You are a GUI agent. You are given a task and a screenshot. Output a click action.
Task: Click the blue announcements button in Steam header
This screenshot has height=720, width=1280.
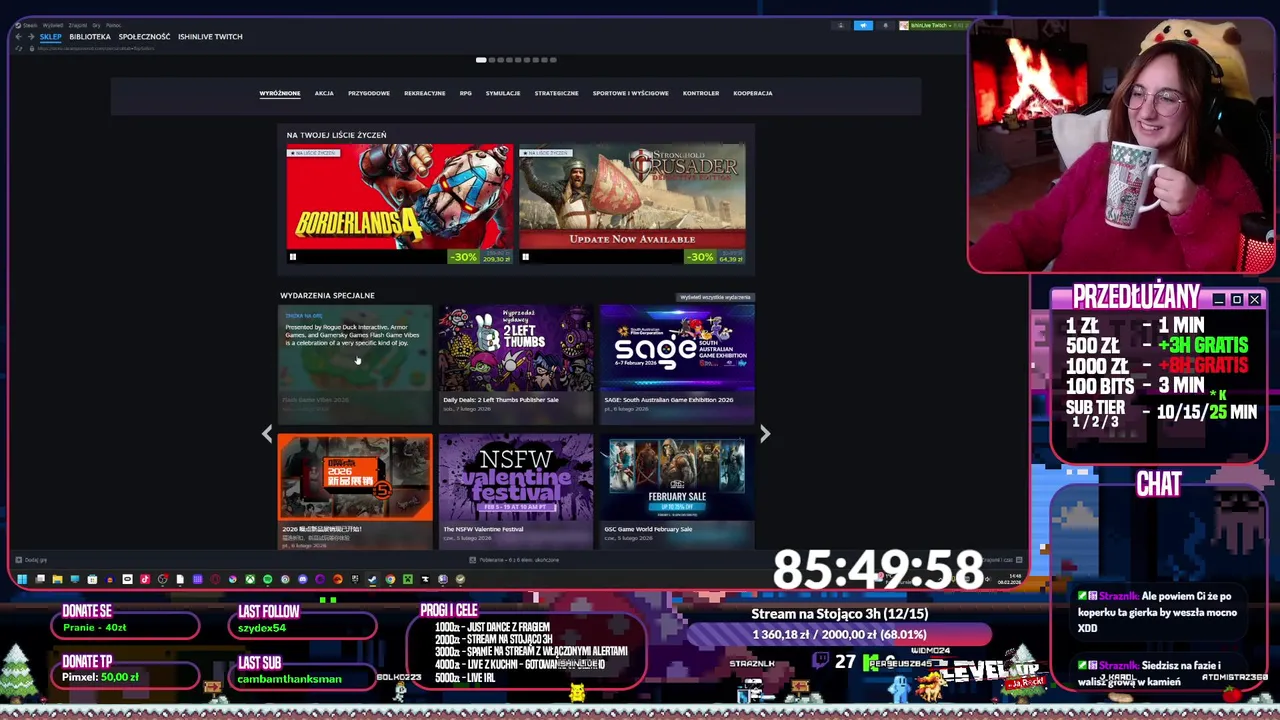[863, 26]
